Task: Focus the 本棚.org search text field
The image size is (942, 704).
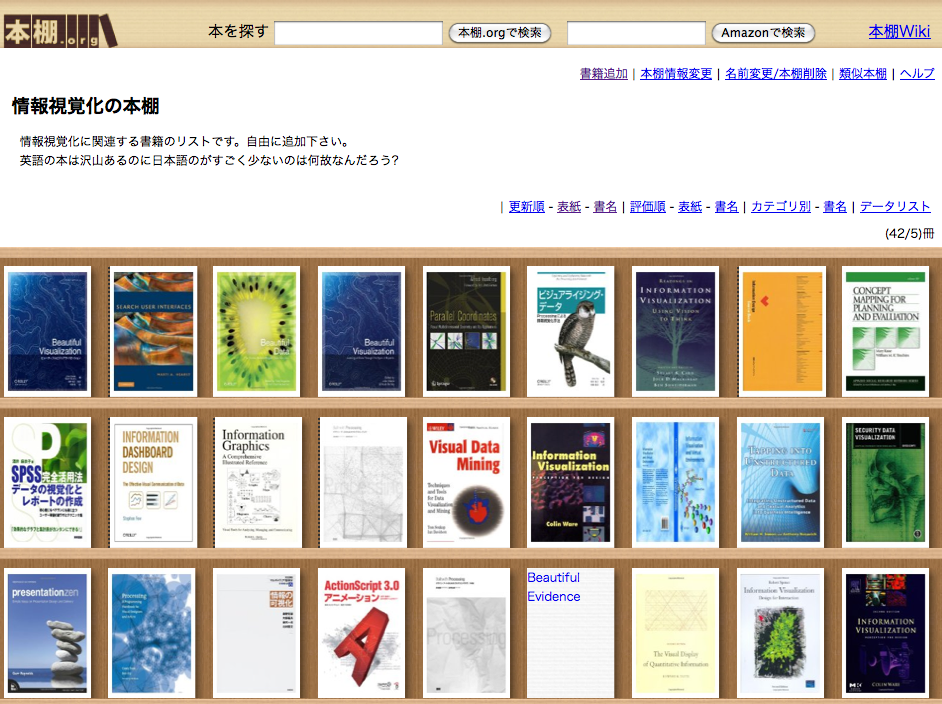Action: point(358,33)
